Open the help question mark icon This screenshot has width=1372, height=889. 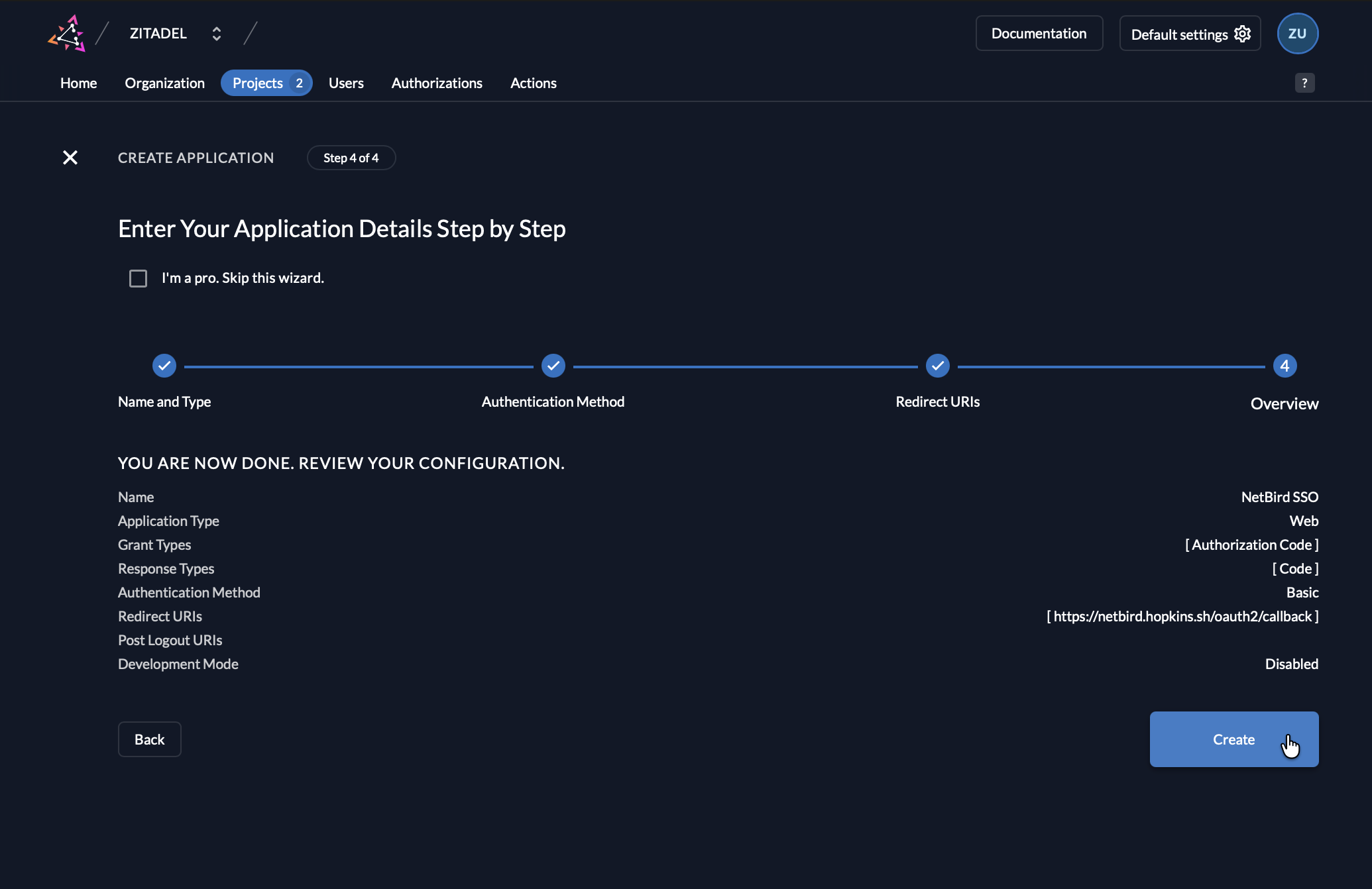click(1305, 82)
